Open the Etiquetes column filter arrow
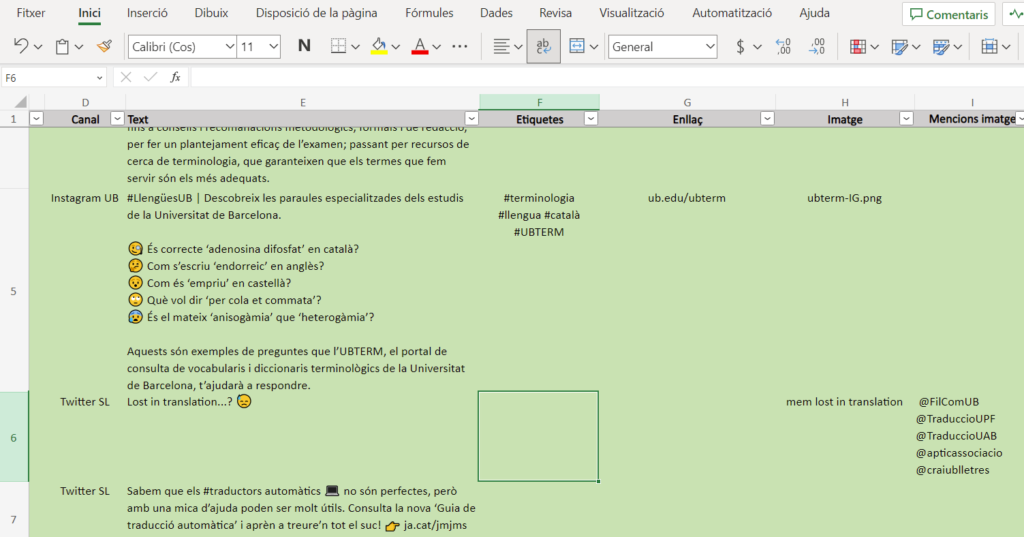Viewport: 1024px width, 537px height. (590, 119)
